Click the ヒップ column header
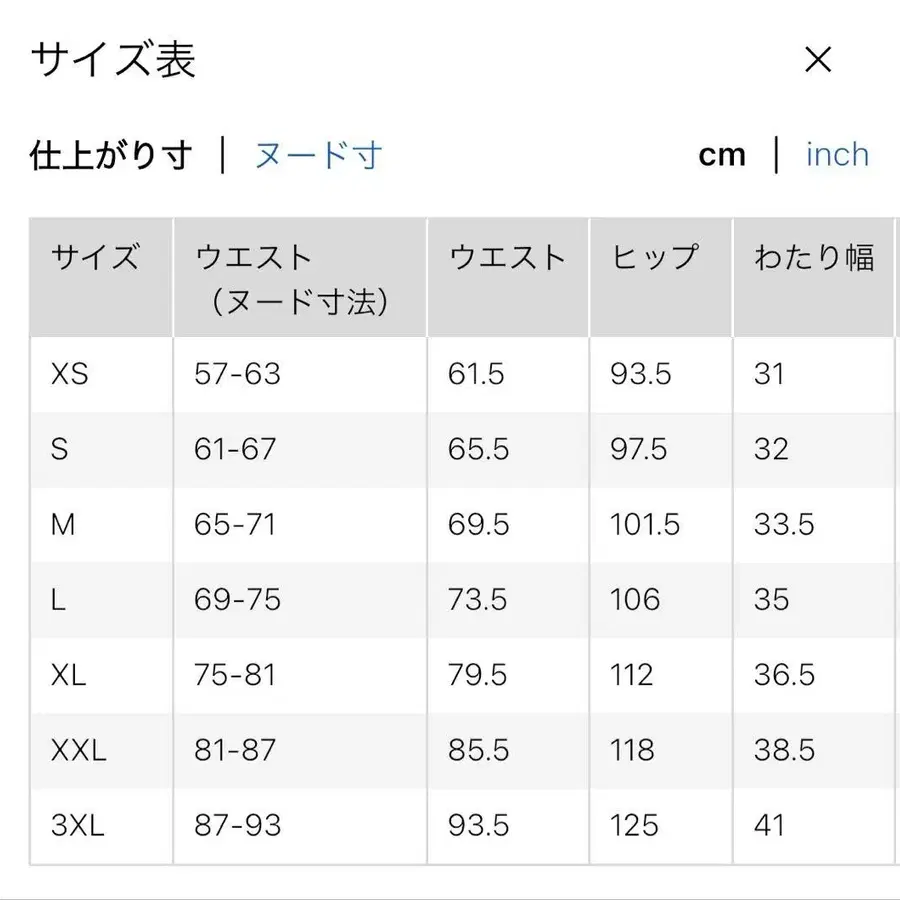The width and height of the screenshot is (900, 900). click(x=654, y=257)
